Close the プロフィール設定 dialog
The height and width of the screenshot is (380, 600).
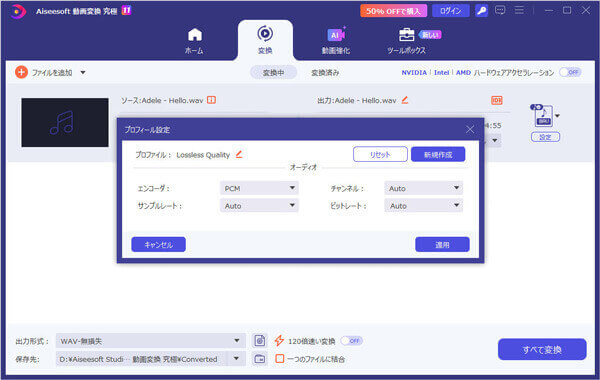[470, 130]
